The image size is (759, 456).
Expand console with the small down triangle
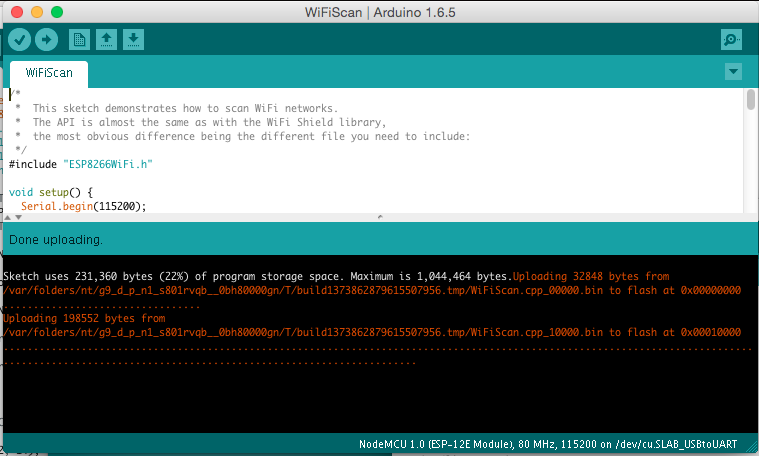click(18, 217)
